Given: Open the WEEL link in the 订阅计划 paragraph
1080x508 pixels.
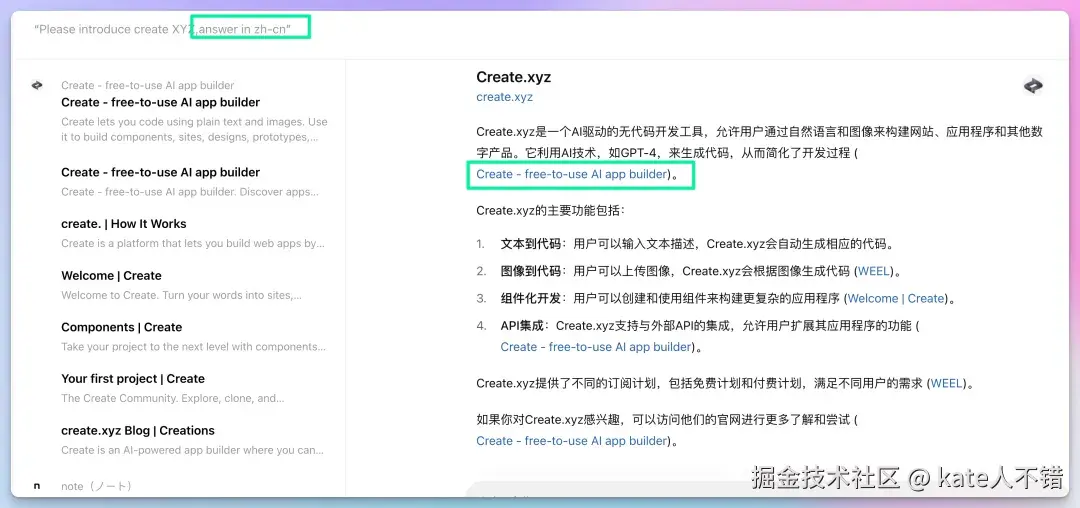Looking at the screenshot, I should (947, 383).
